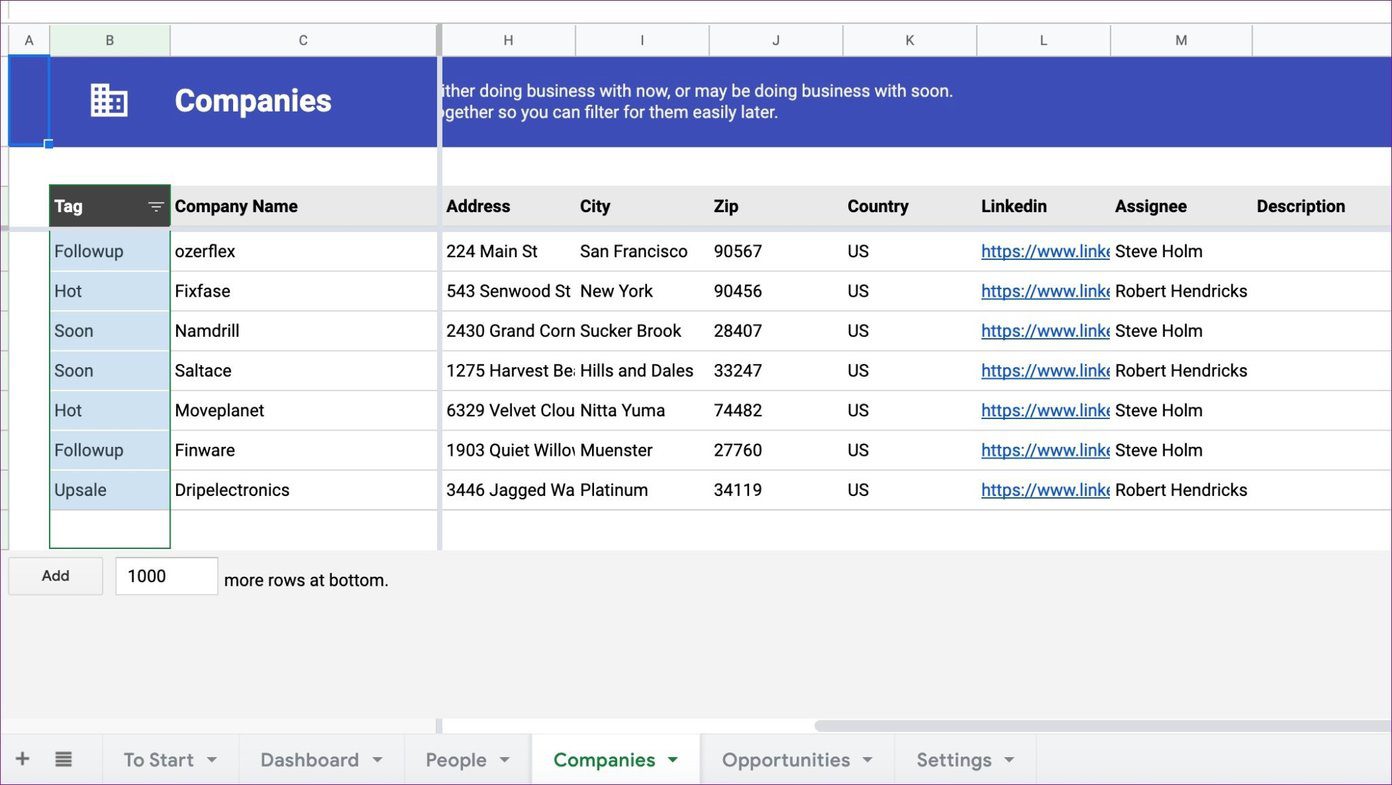Select column M header
The height and width of the screenshot is (785, 1392).
tap(1181, 40)
